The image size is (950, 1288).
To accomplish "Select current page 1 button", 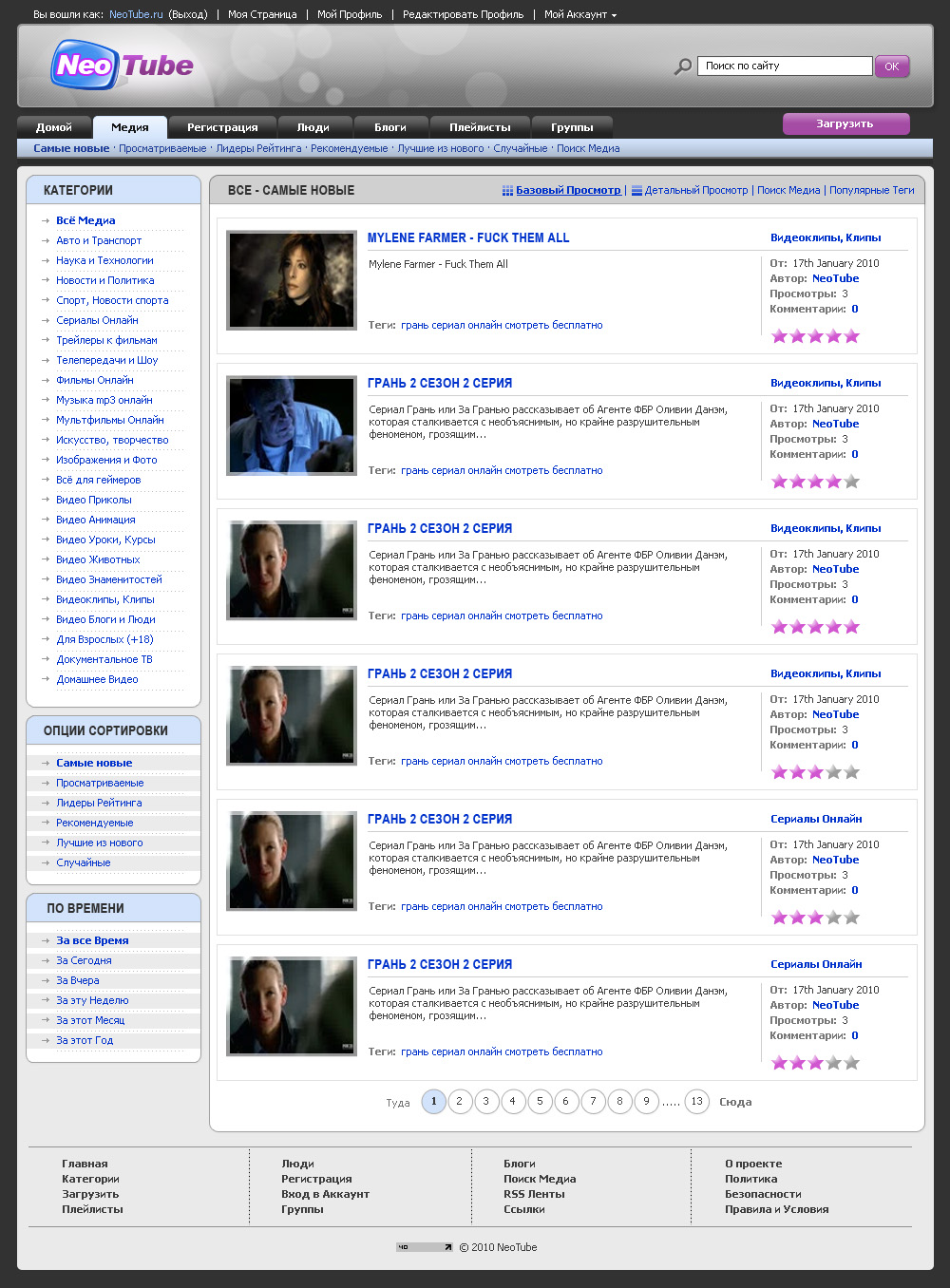I will 433,1102.
